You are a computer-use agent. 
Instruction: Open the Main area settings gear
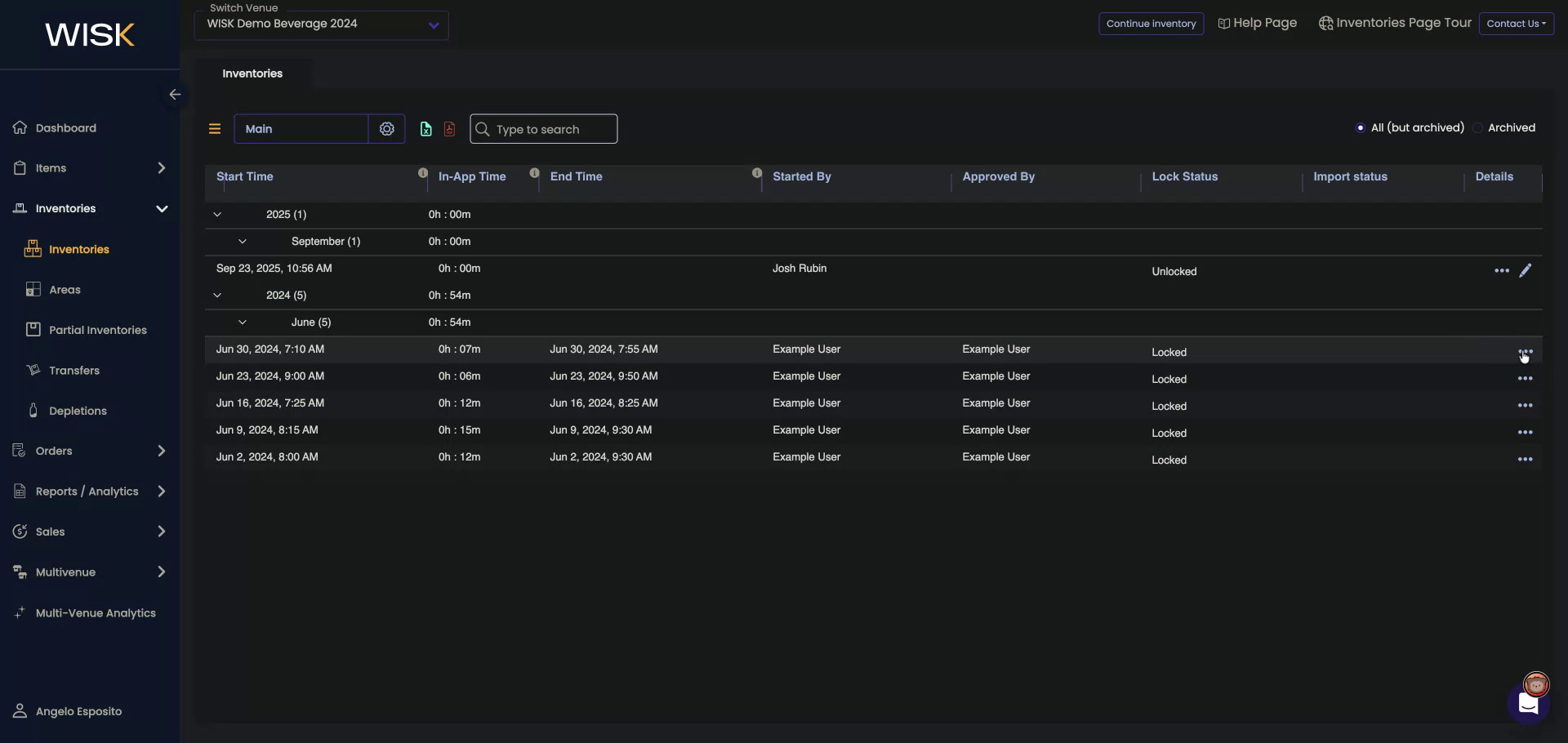point(387,128)
